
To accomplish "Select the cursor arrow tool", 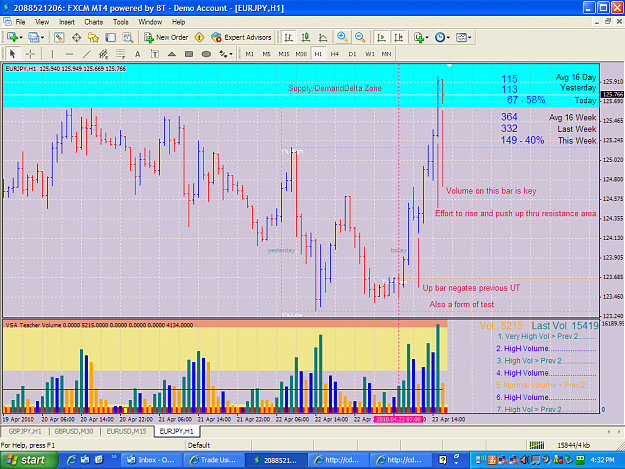I will [x=12, y=53].
